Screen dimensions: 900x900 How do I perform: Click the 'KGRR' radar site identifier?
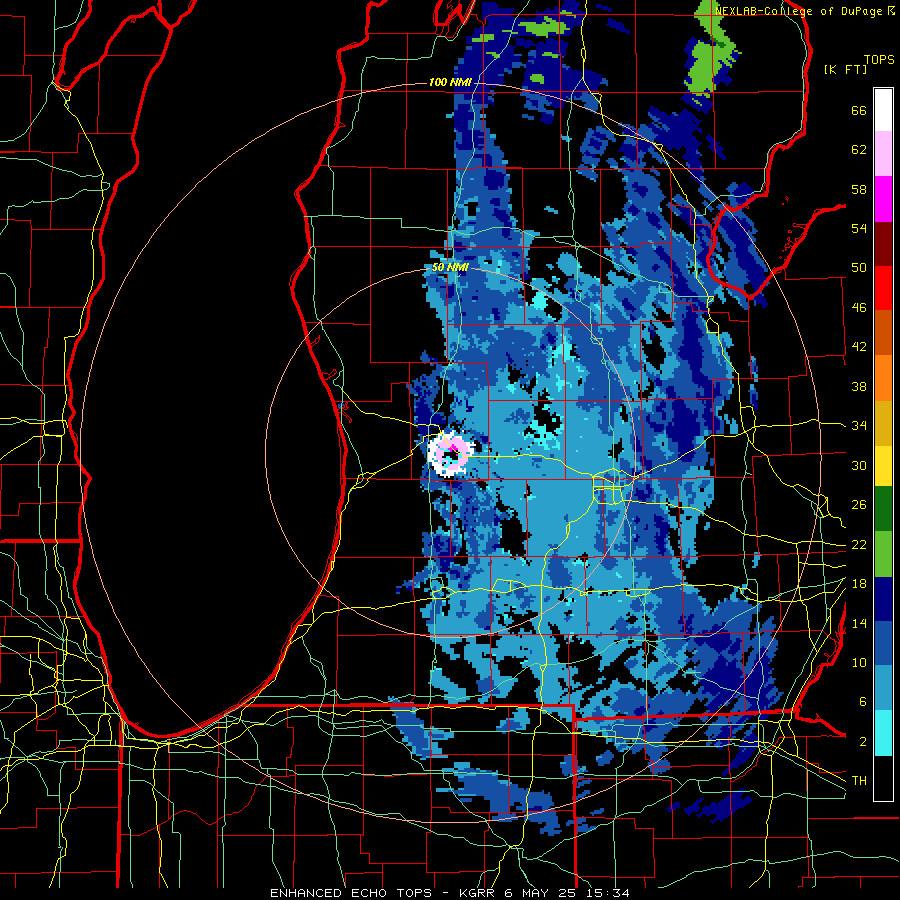click(x=479, y=893)
